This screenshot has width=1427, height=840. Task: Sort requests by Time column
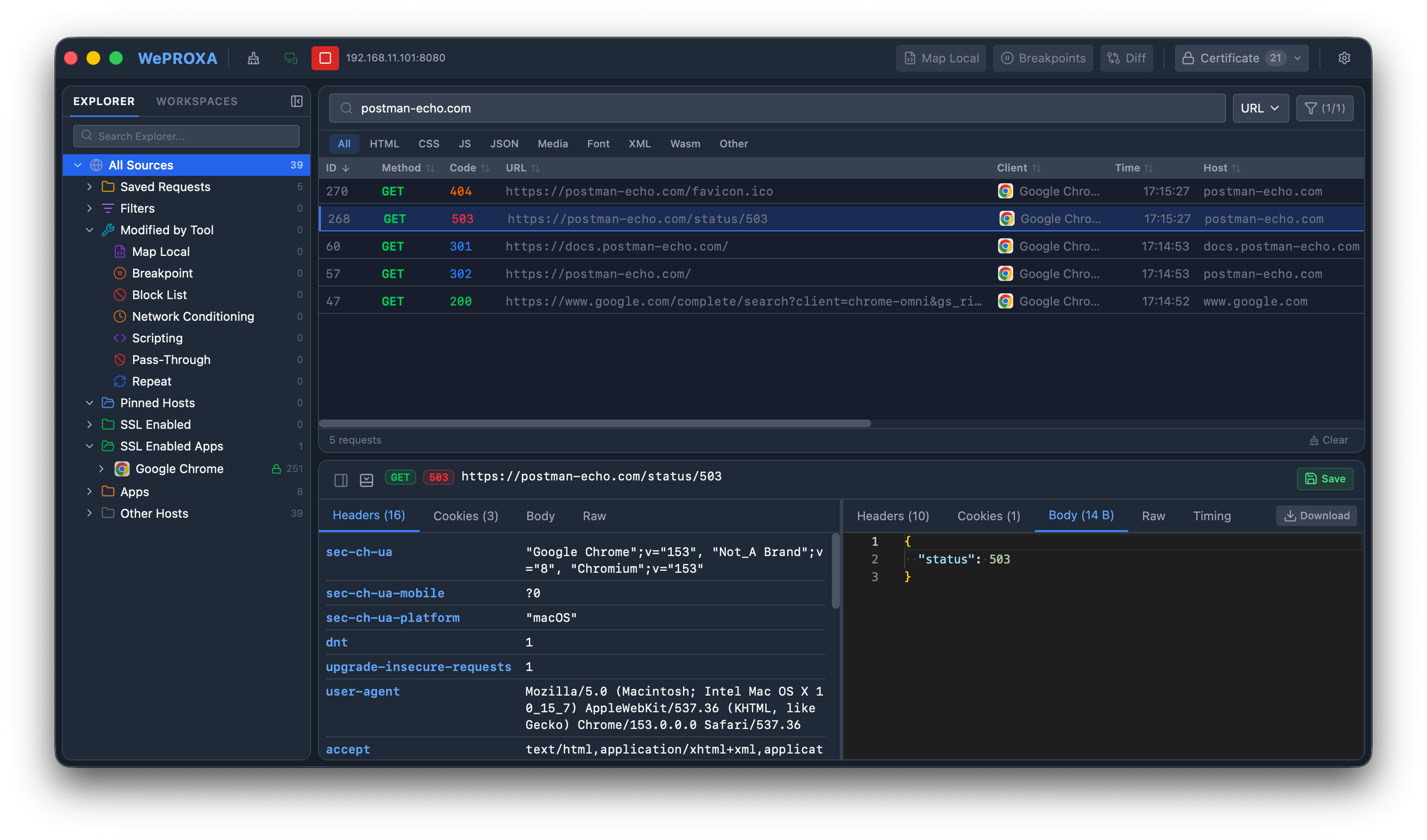1133,168
